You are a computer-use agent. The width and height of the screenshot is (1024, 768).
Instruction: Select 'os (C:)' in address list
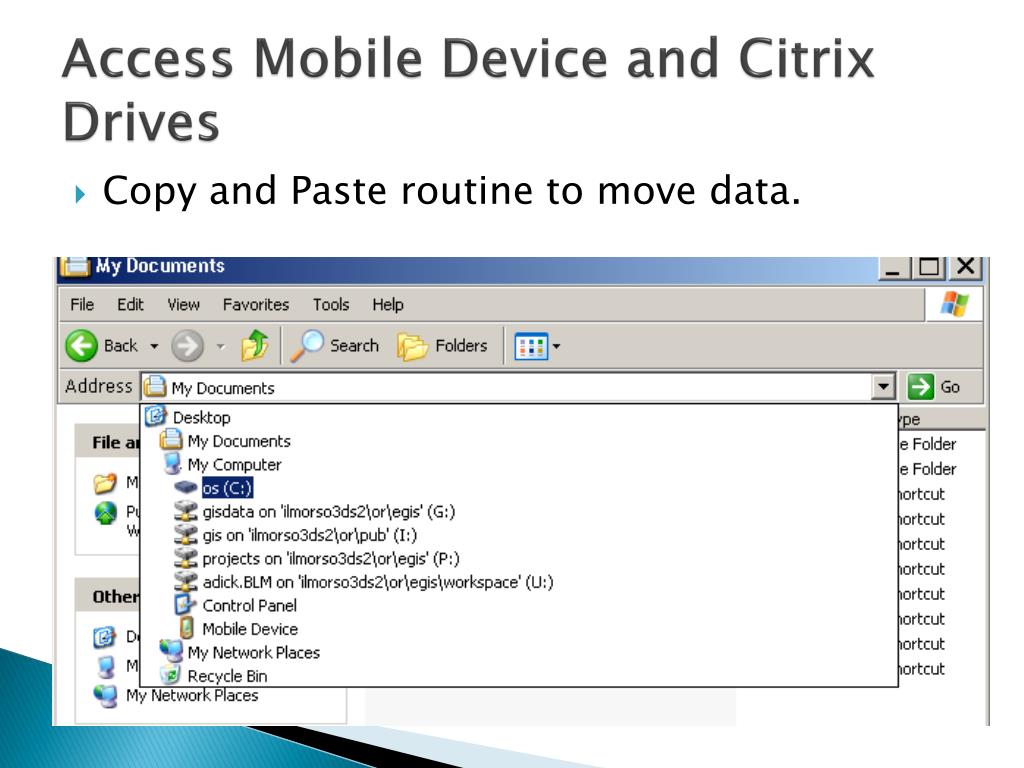coord(227,488)
